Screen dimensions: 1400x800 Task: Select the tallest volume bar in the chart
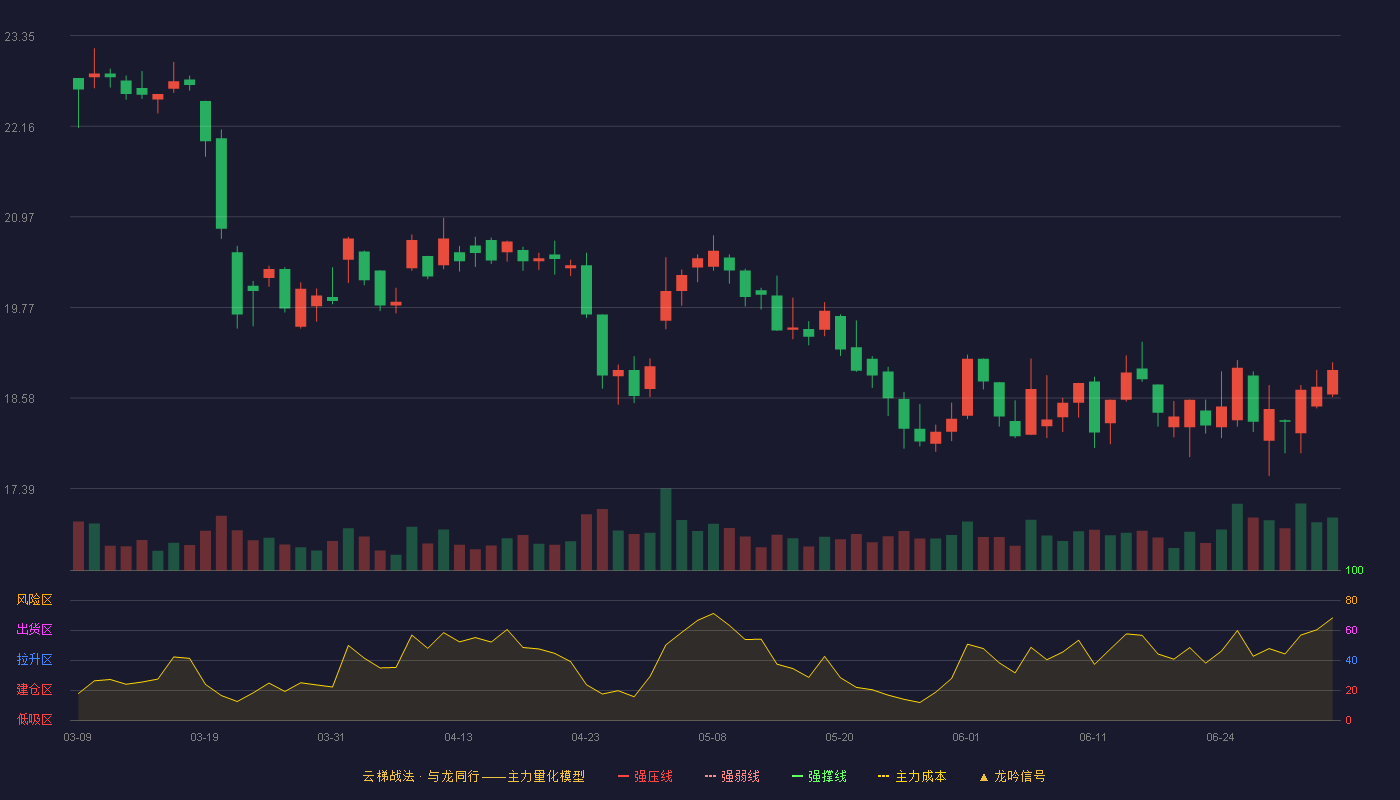click(x=666, y=529)
